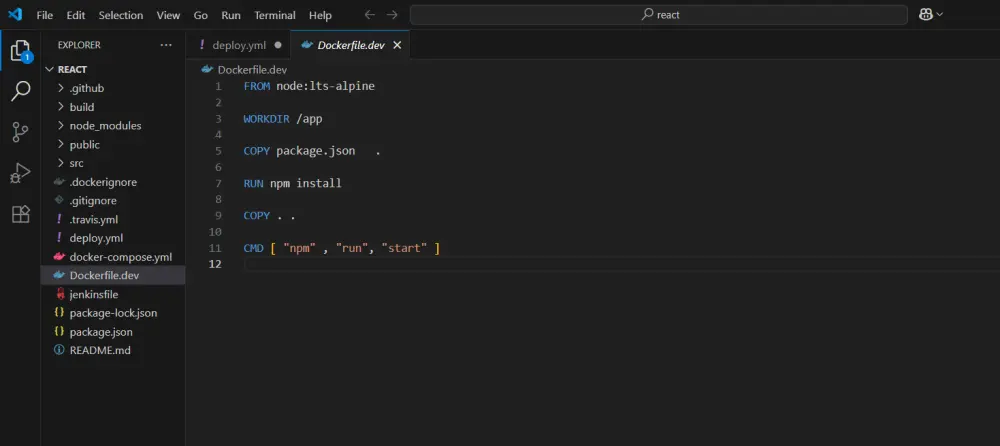
Task: Open the Search view icon
Action: click(20, 91)
